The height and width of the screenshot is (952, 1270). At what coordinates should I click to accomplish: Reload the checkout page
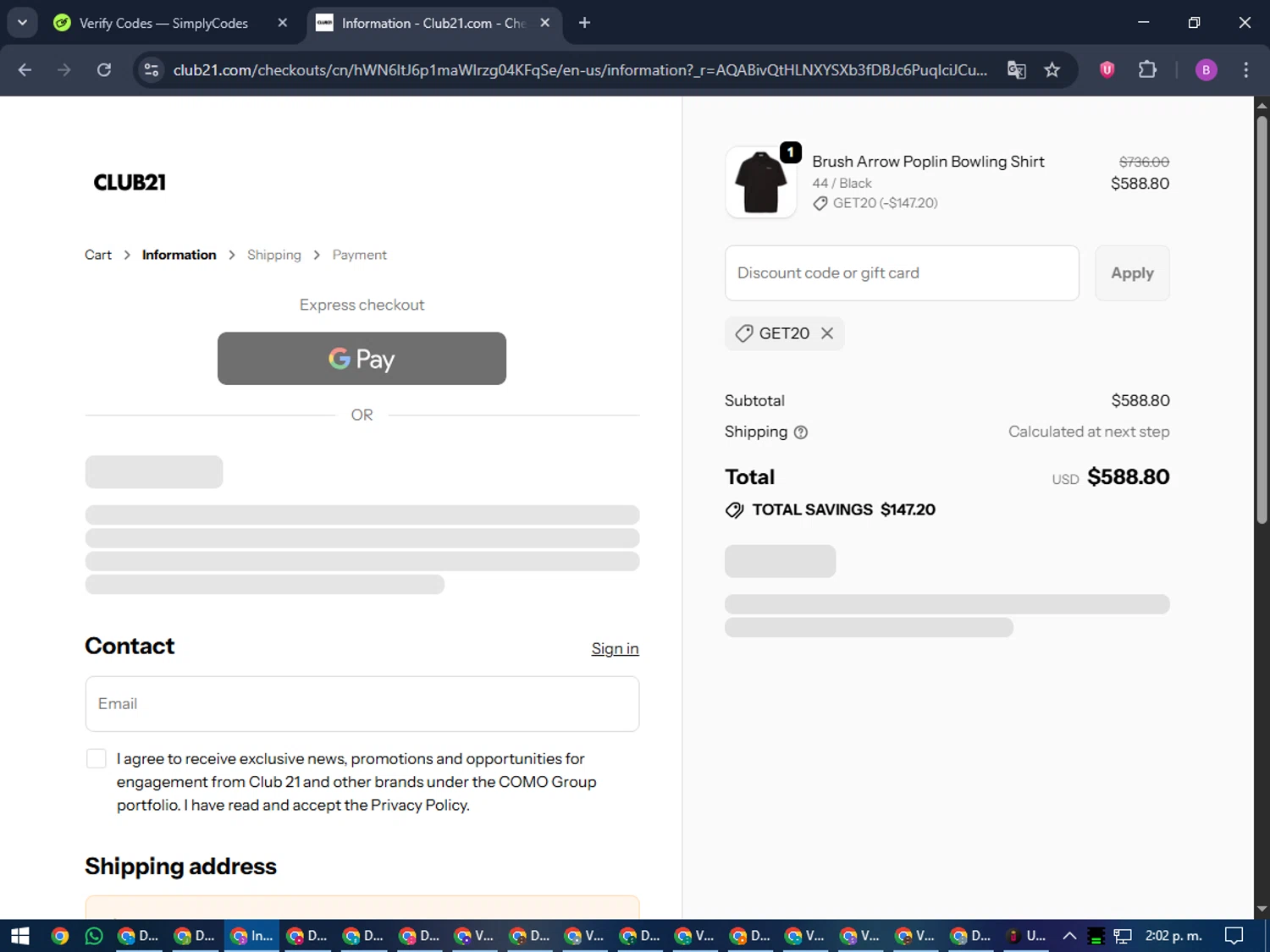104,70
